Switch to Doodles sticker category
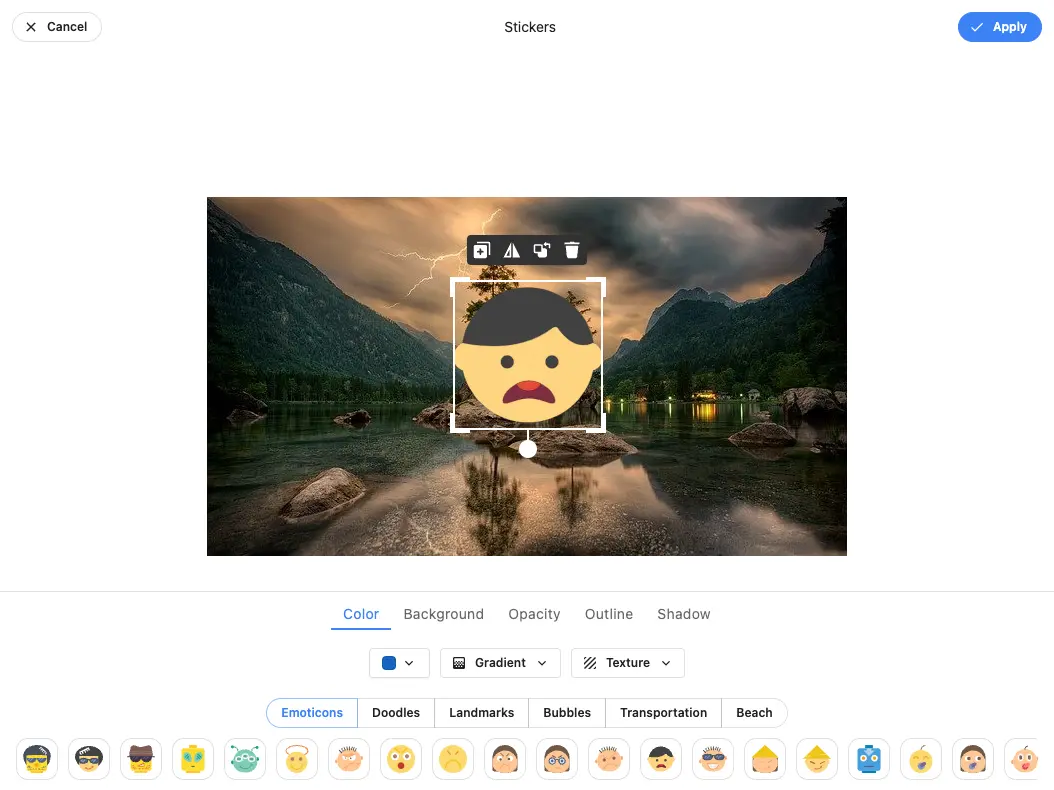The height and width of the screenshot is (790, 1054). click(396, 713)
